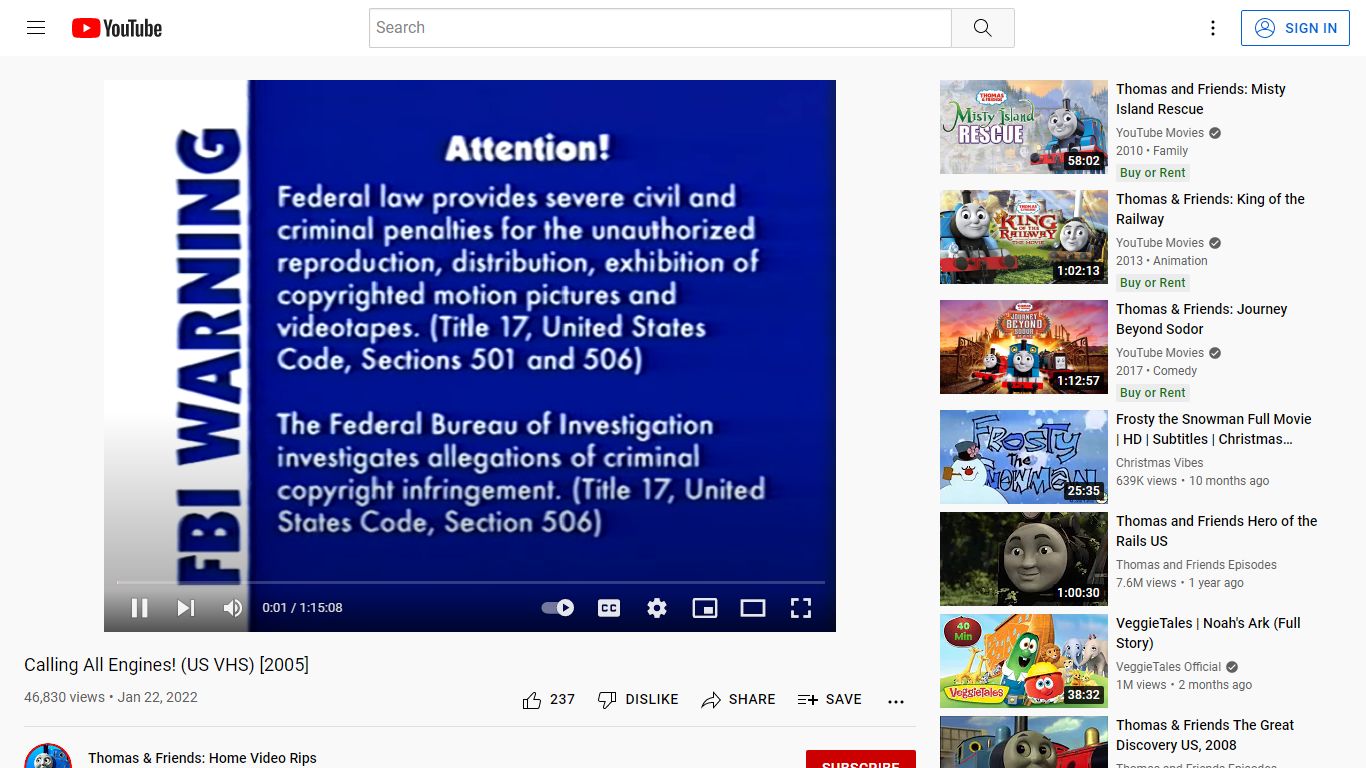The width and height of the screenshot is (1366, 768).
Task: Open 'Thomas & Friends: Journey Beyond Sodor' title
Action: [x=1201, y=319]
